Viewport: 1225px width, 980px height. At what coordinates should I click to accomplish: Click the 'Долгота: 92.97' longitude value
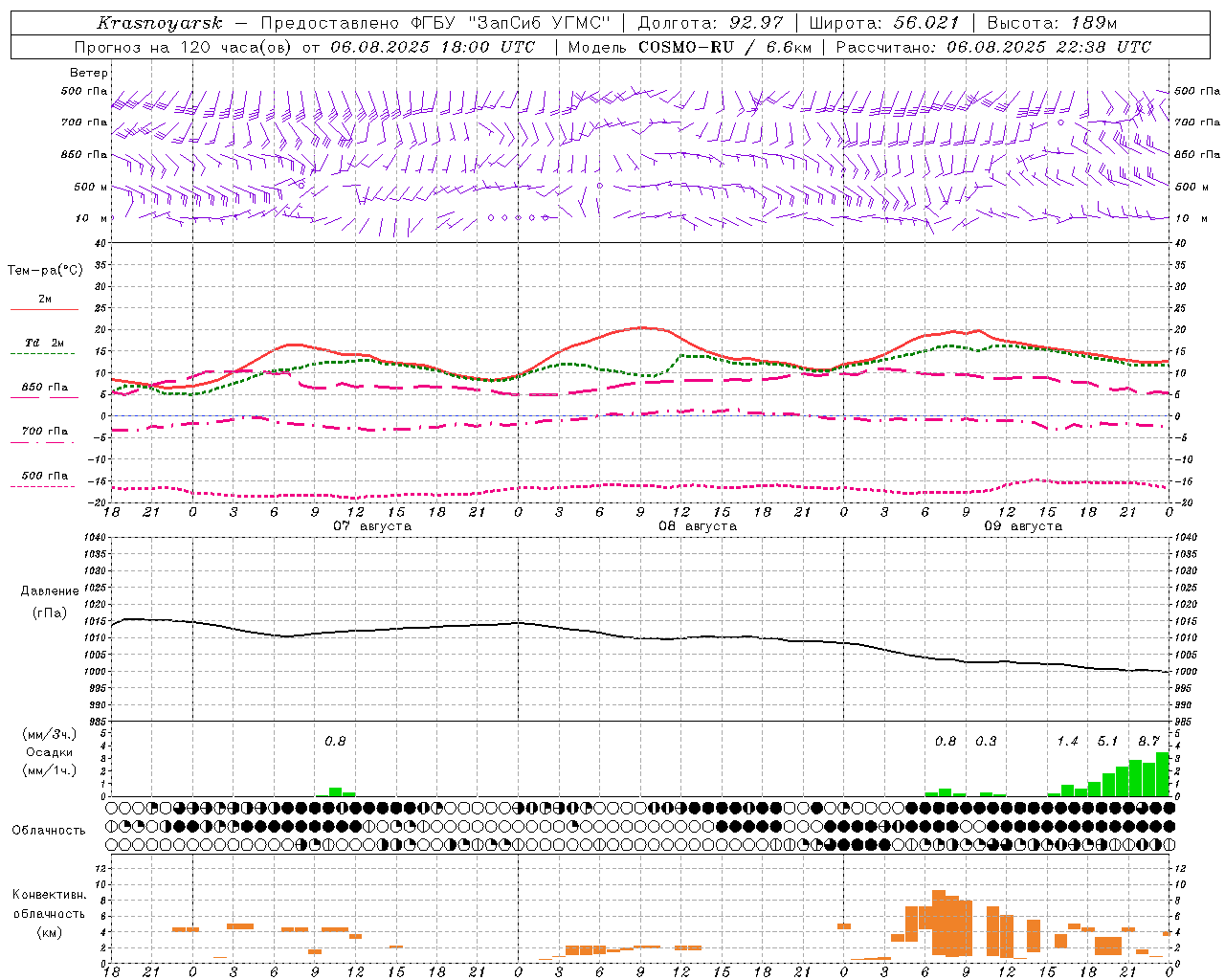pyautogui.click(x=709, y=23)
